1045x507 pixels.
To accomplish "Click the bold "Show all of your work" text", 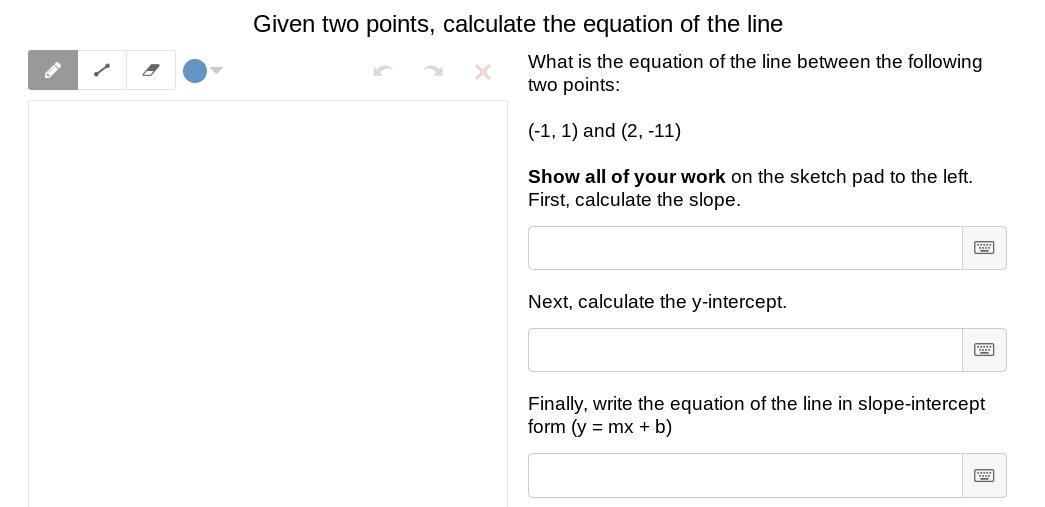I will click(x=627, y=177).
